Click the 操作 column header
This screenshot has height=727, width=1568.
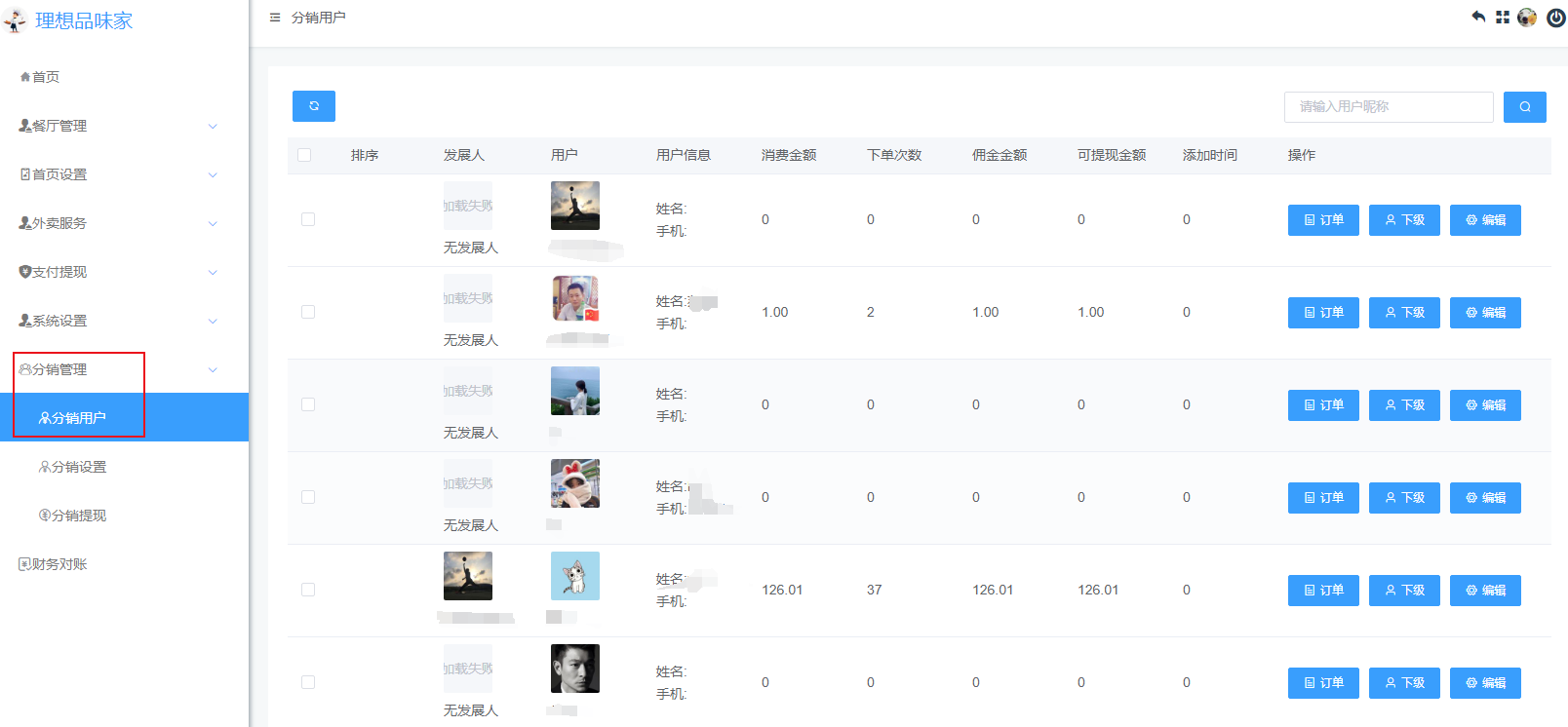tap(1302, 155)
